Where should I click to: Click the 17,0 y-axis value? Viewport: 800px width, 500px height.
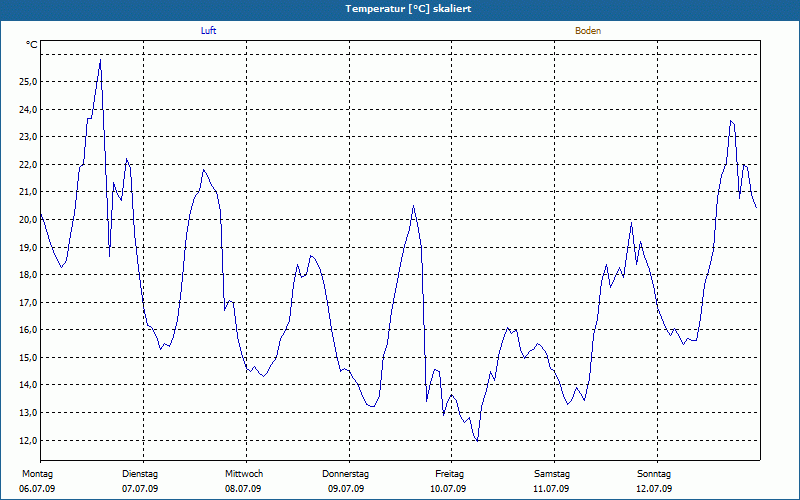tap(27, 302)
